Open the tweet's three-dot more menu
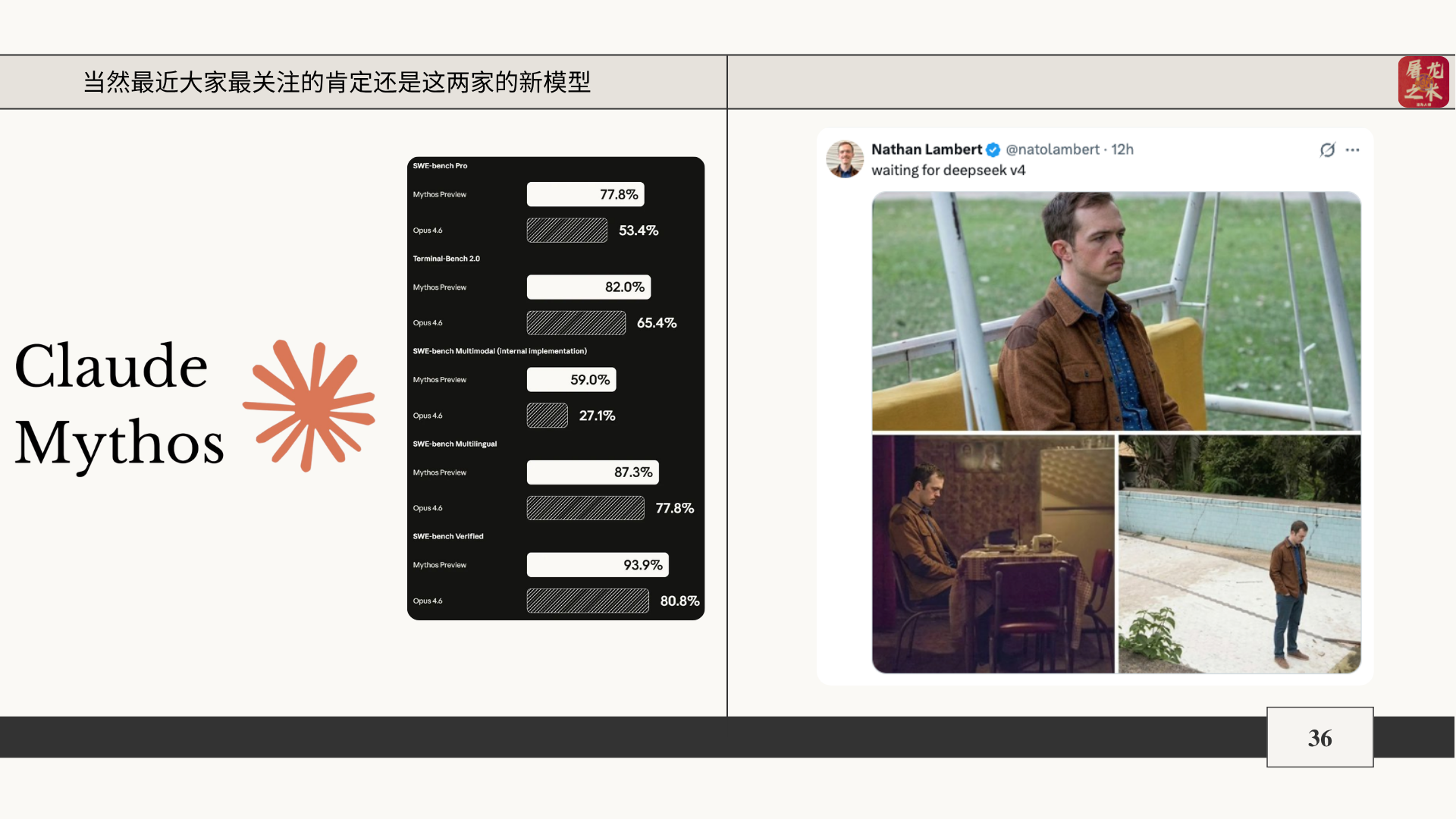 coord(1353,150)
